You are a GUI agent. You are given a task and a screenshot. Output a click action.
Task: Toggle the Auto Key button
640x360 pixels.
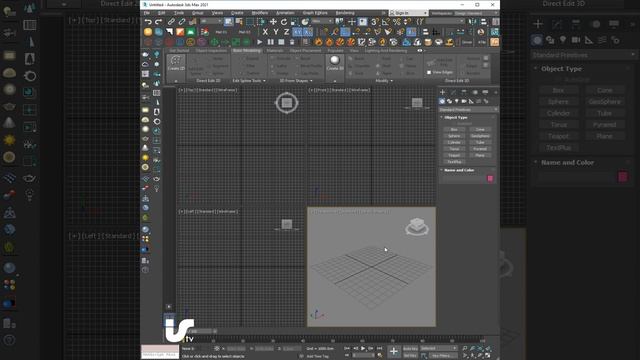pos(410,349)
